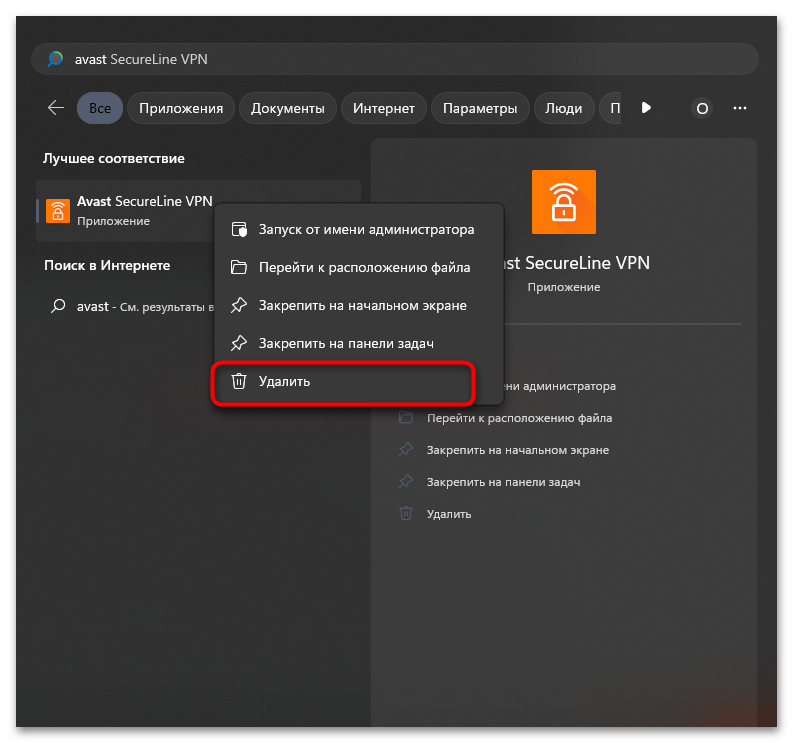Viewport: 793px width, 743px height.
Task: Click the shield admin icon in context menu
Action: point(239,229)
